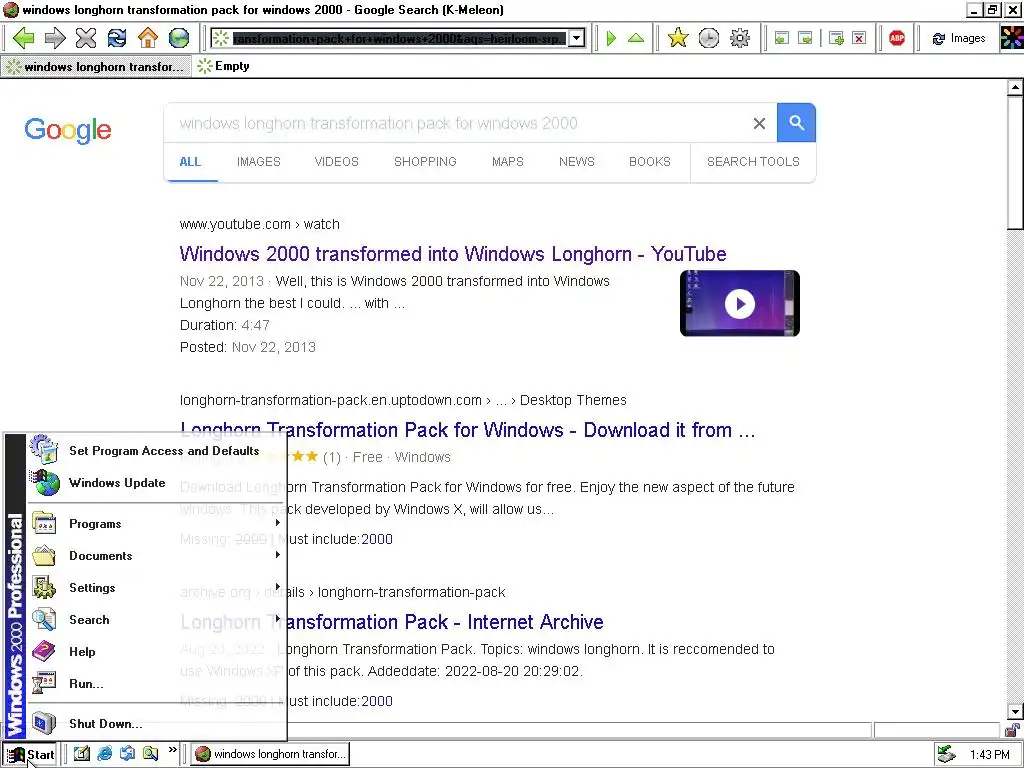The image size is (1024, 768).
Task: Open bookmarks via the yellow star icon
Action: [678, 38]
